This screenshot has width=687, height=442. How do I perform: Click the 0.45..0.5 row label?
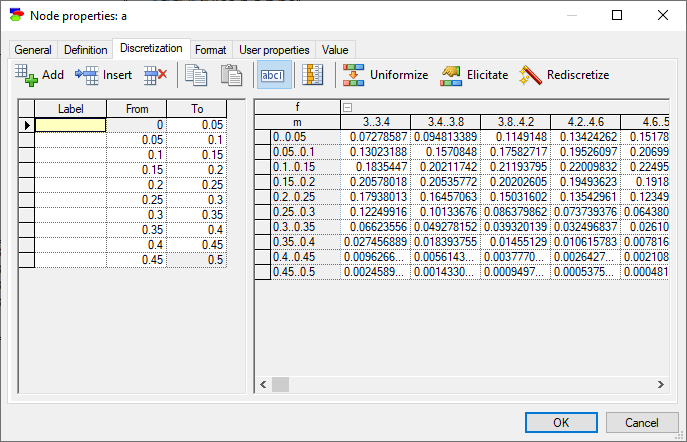tap(306, 272)
